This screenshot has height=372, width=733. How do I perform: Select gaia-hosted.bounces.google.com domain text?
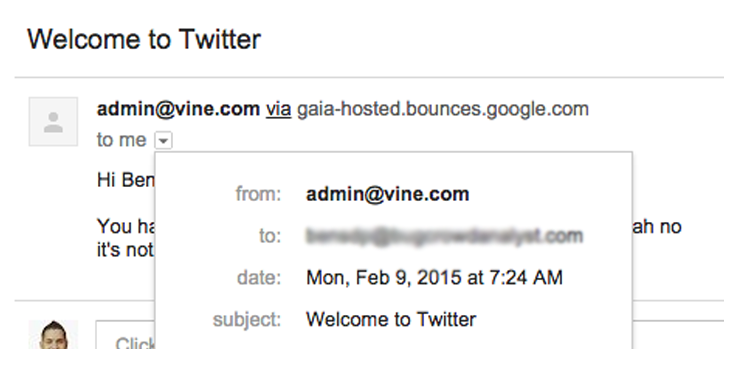point(443,109)
